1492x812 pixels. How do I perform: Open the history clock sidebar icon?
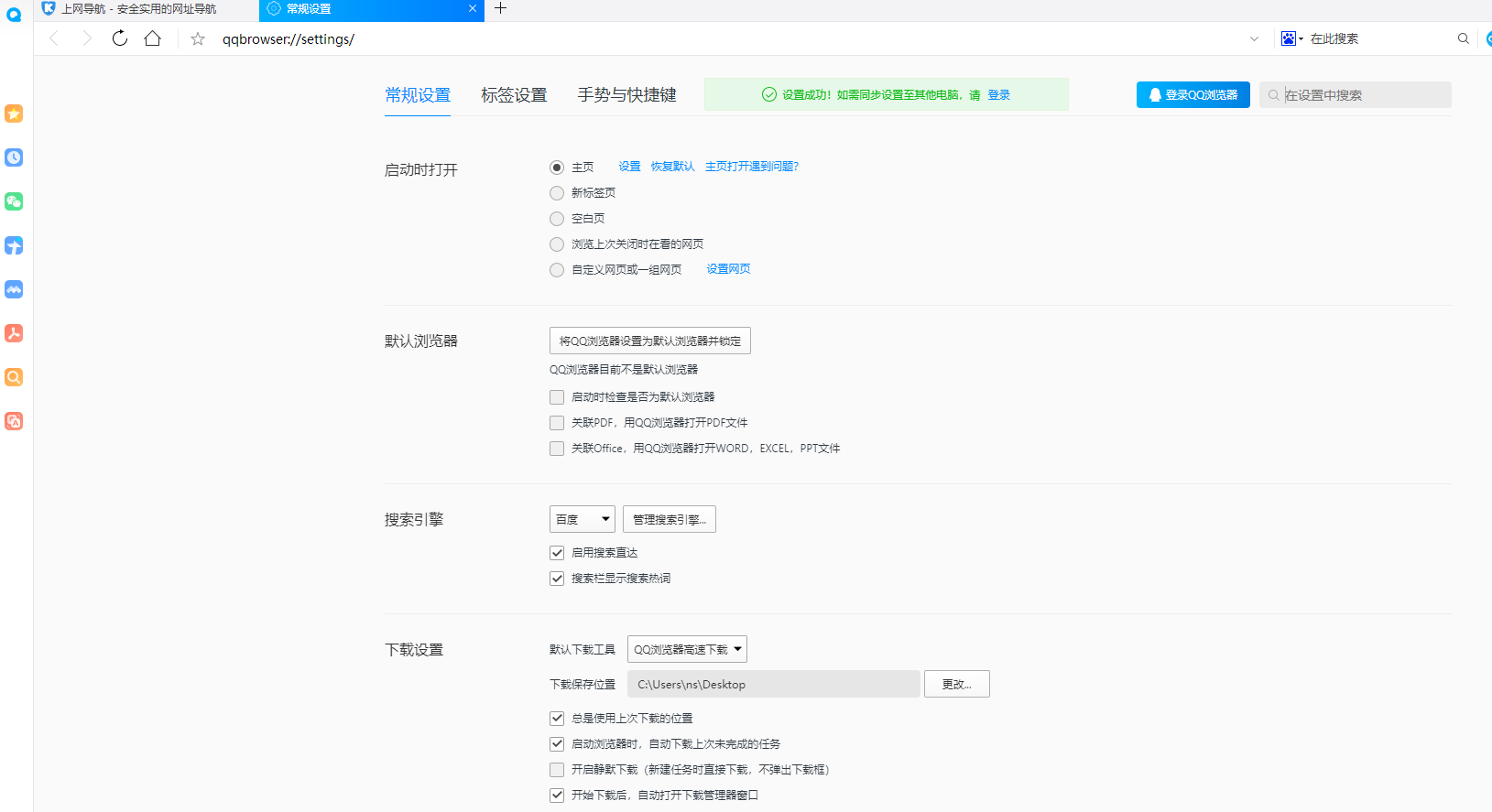(14, 157)
